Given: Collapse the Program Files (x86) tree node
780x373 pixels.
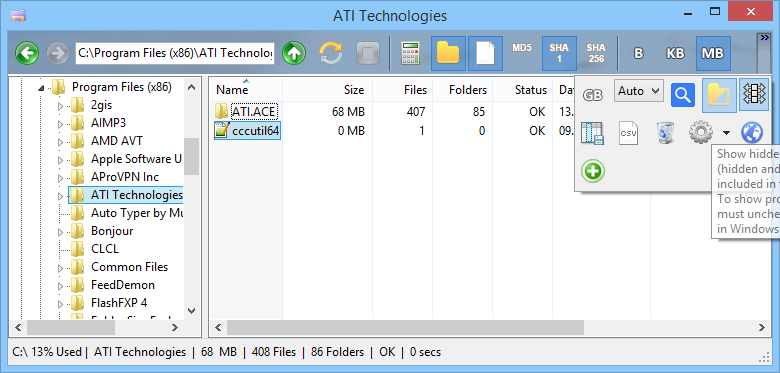Looking at the screenshot, I should 41,89.
